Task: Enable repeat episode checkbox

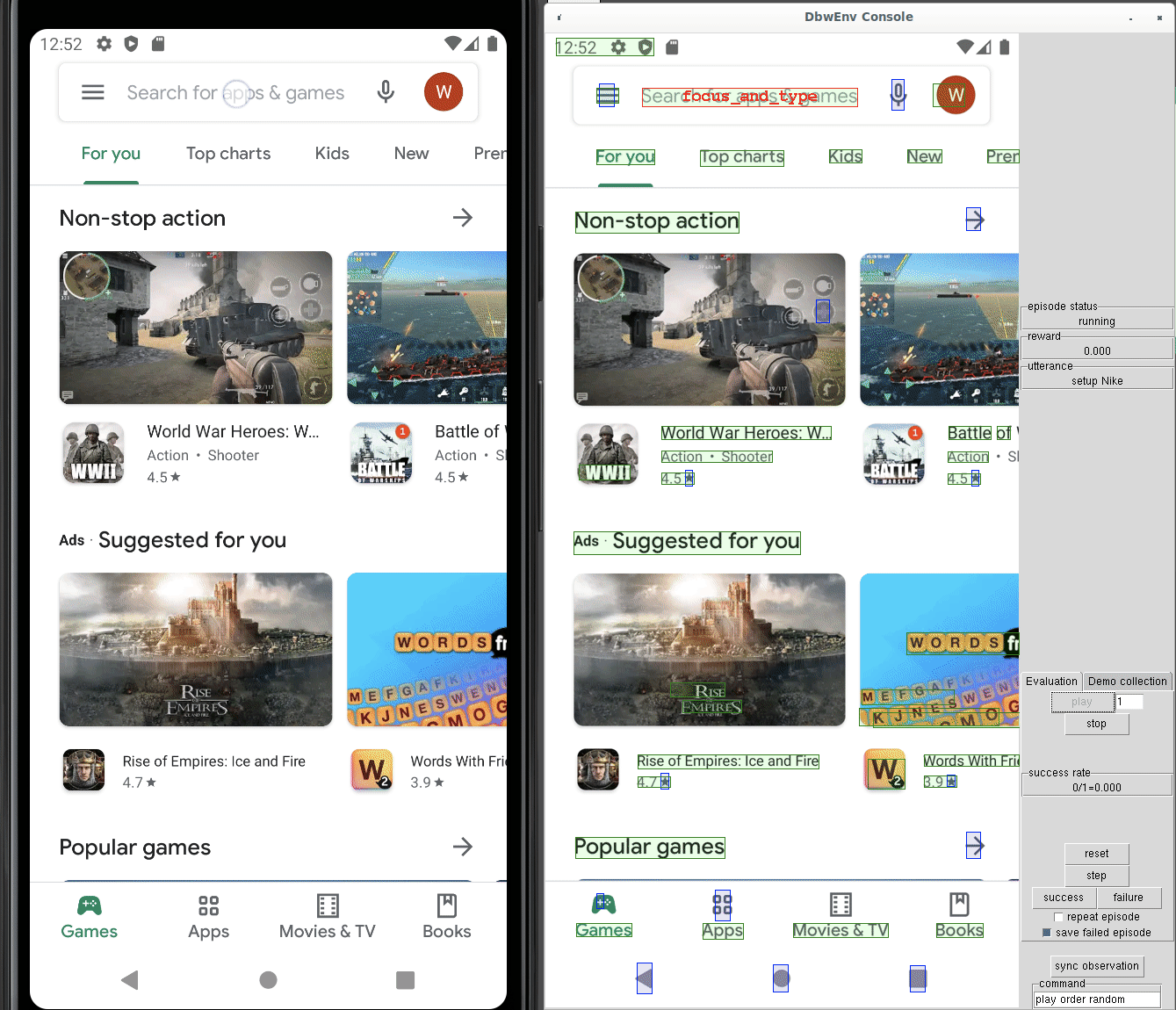Action: (x=1058, y=917)
